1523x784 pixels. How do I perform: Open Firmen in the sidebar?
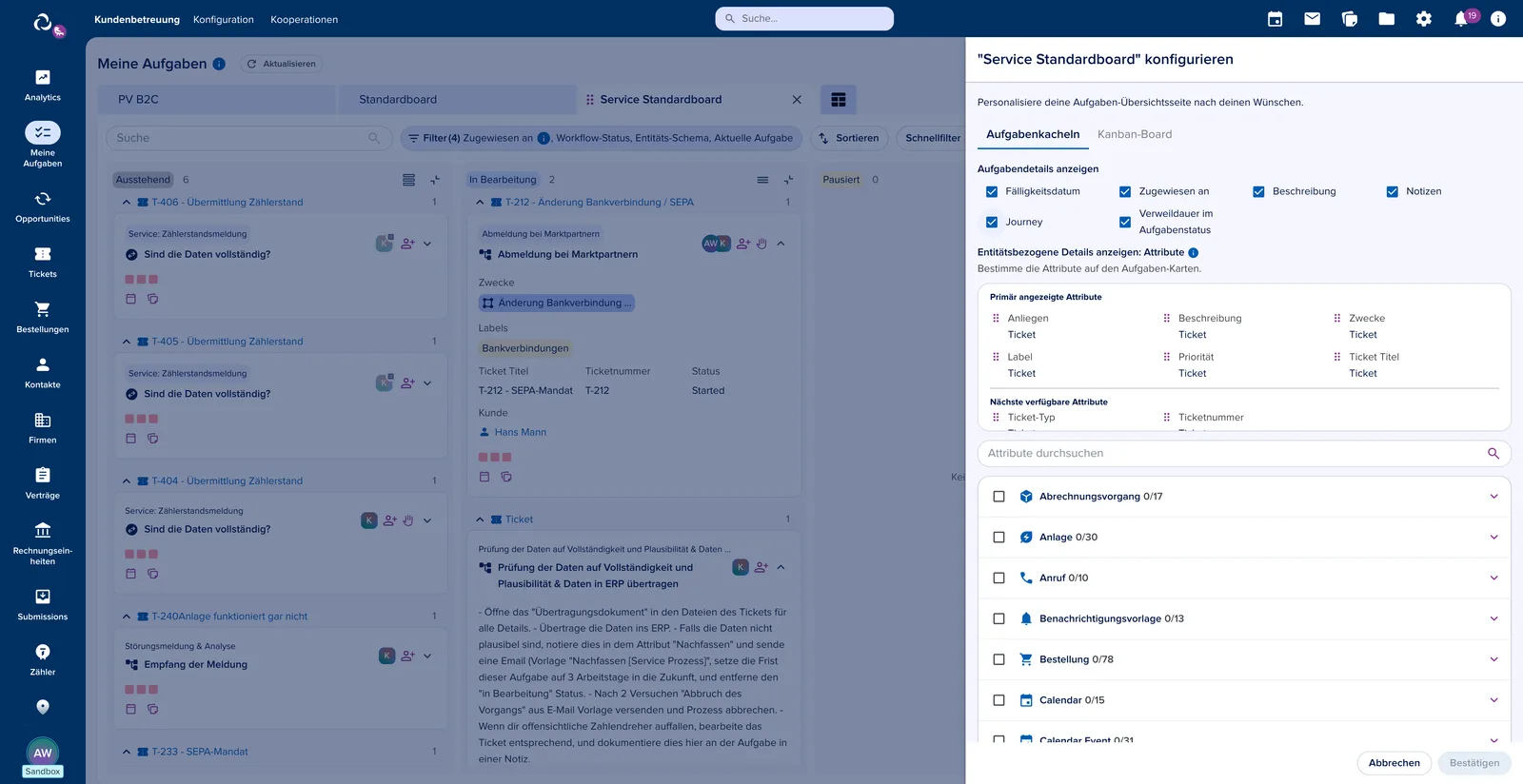coord(42,427)
